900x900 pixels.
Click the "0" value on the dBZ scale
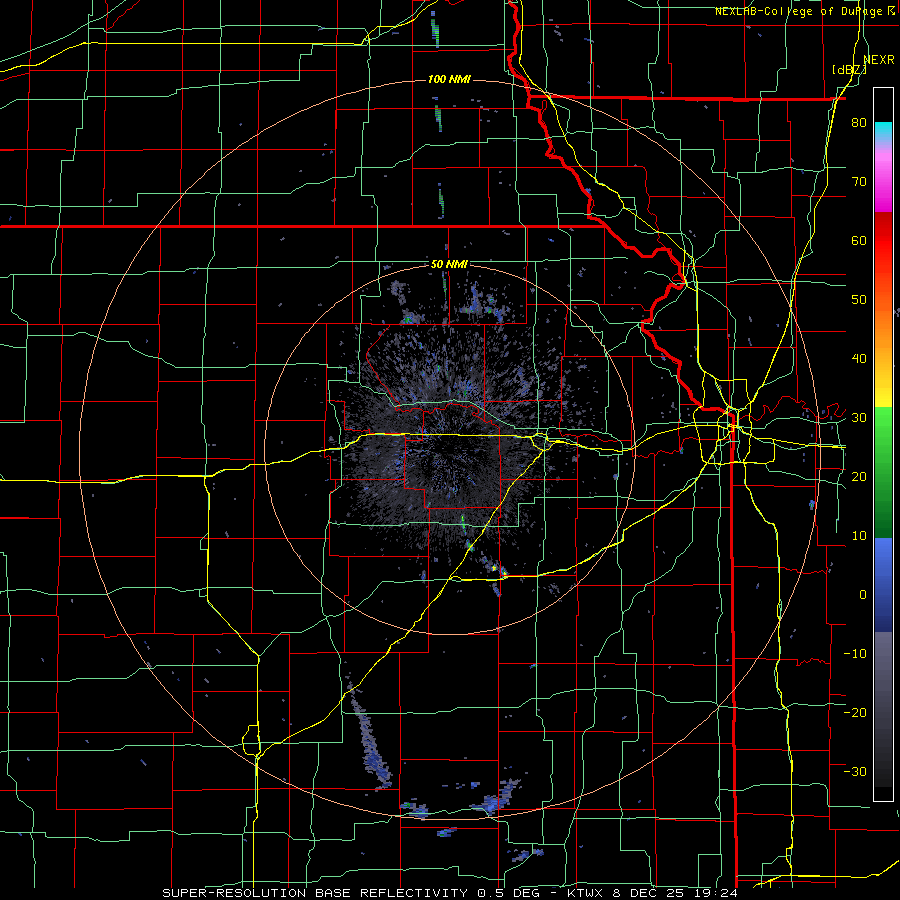tap(863, 595)
